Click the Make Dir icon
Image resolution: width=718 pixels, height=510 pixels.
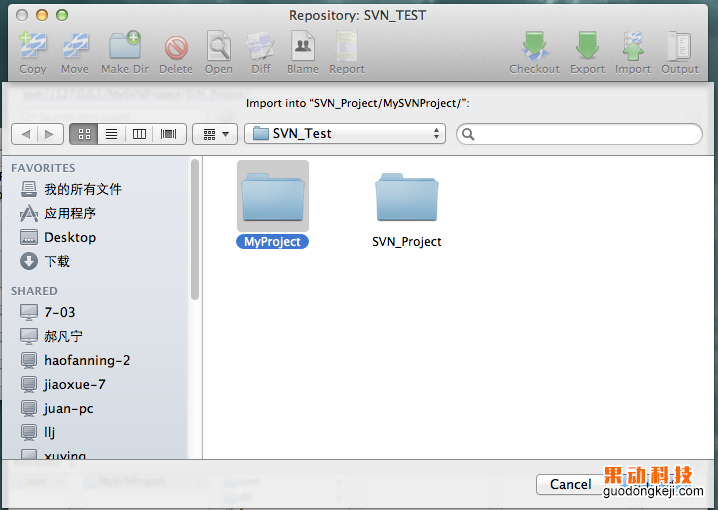[x=125, y=48]
